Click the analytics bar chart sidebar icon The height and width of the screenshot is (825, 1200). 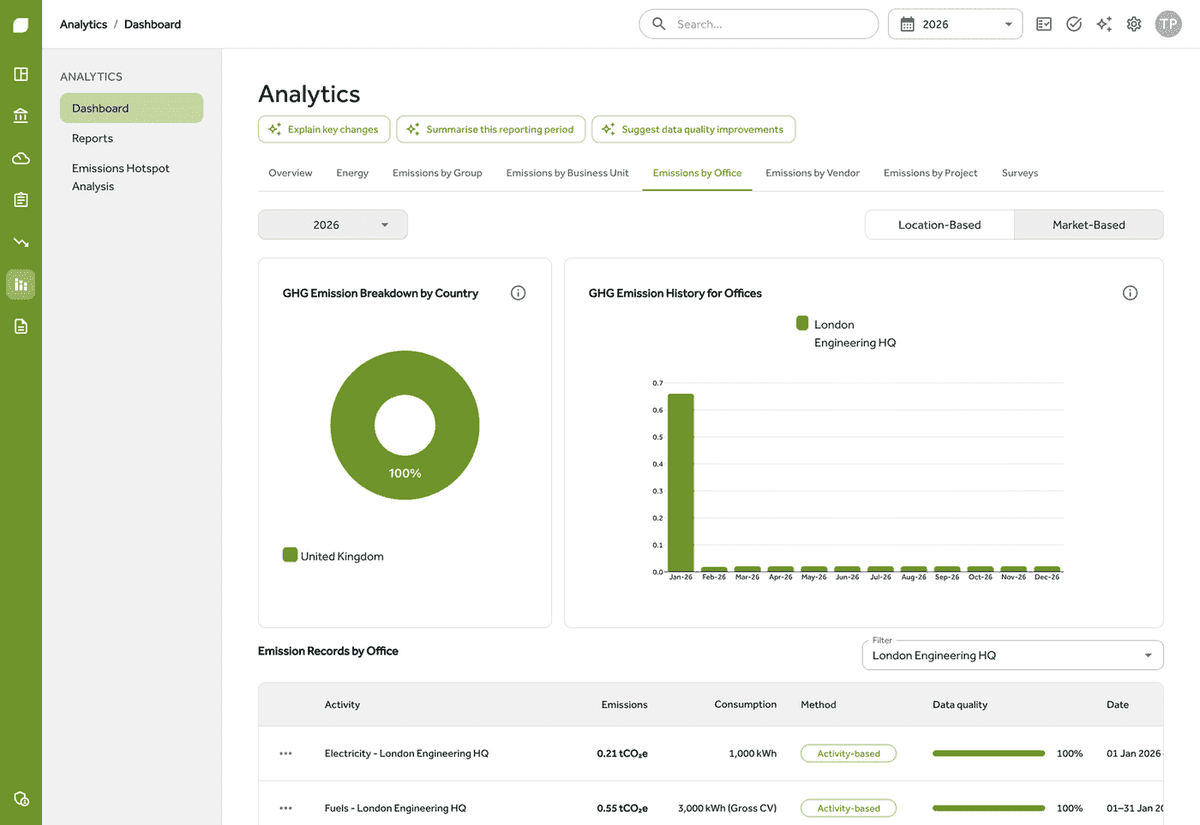[x=21, y=285]
